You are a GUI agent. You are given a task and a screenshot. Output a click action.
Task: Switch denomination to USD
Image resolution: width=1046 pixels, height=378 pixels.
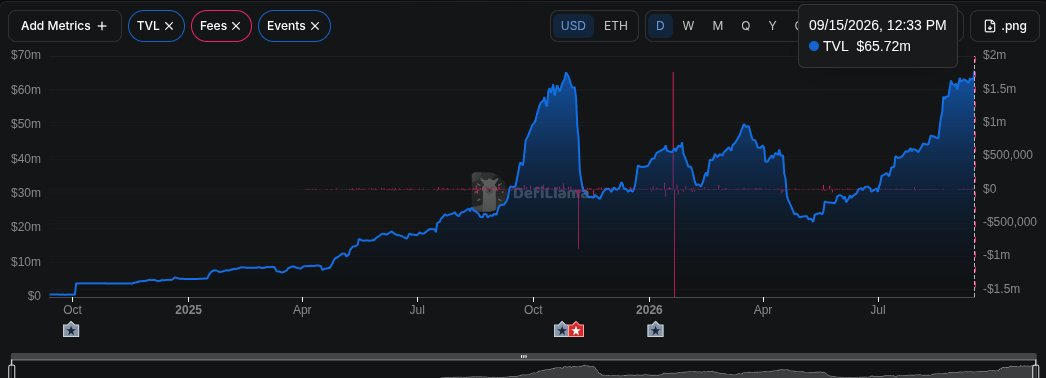573,26
